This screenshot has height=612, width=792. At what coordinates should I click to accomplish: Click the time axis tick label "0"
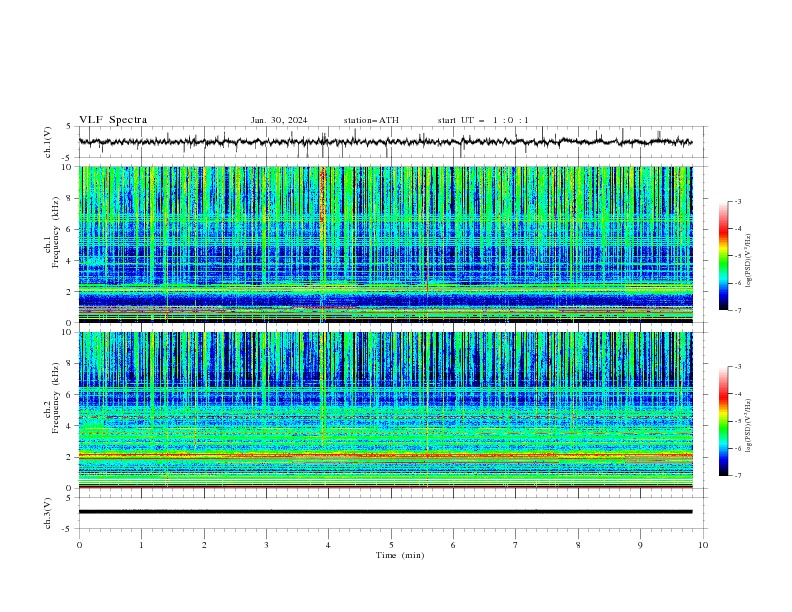79,545
